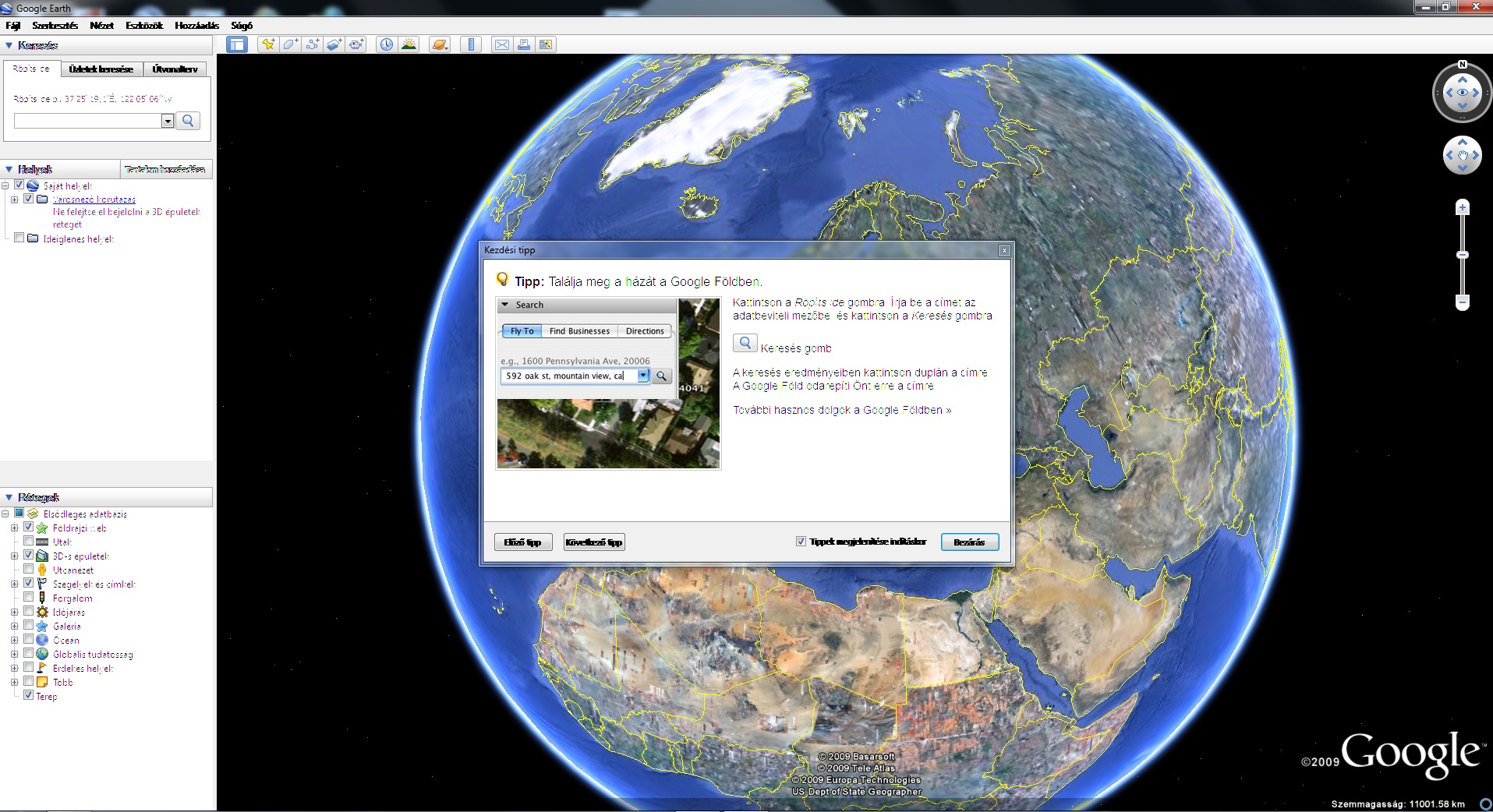Click the Forgalom traffic light icon
1493x812 pixels.
coord(42,598)
